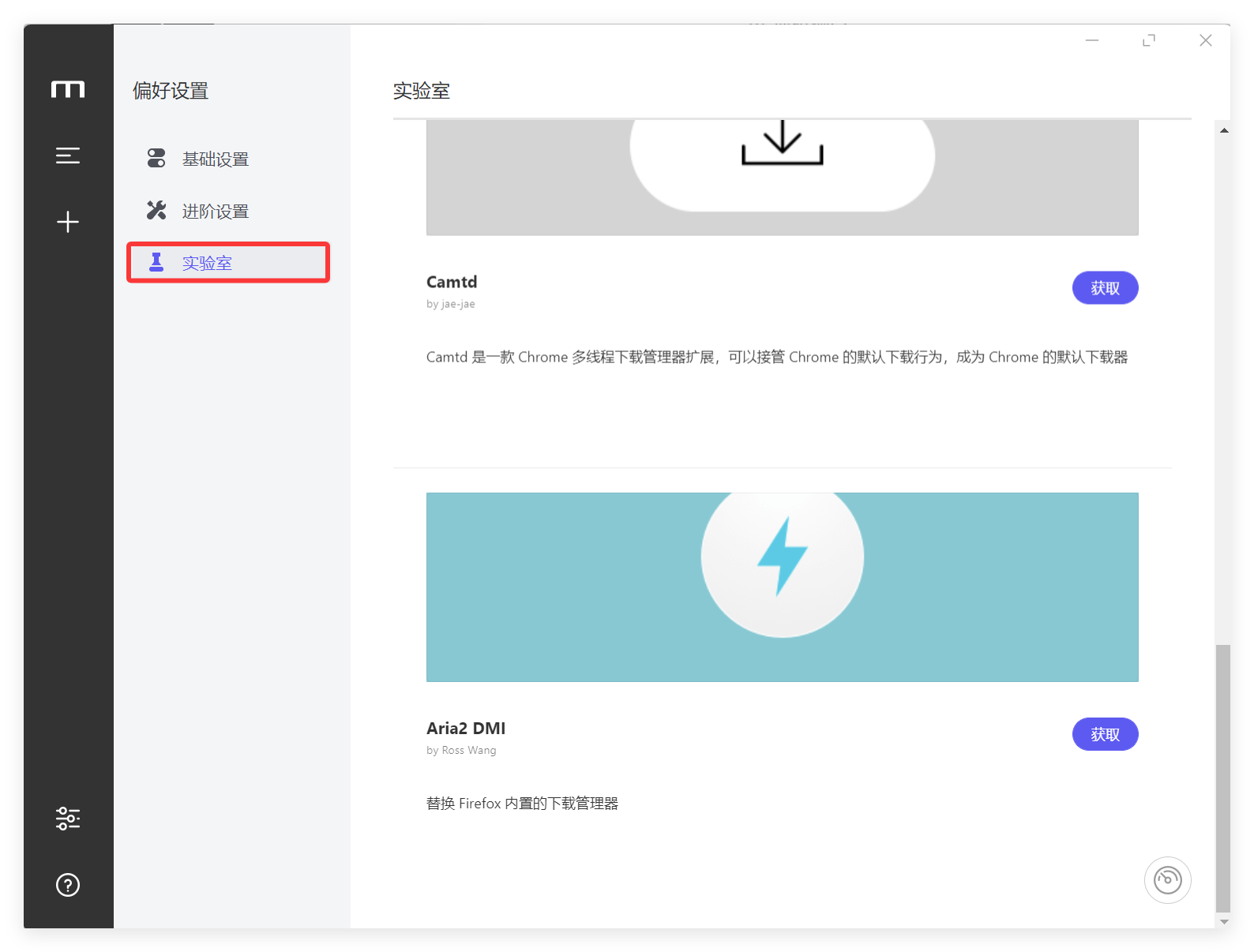Select 实验室 in the preferences menu
Image resolution: width=1254 pixels, height=952 pixels.
[228, 263]
